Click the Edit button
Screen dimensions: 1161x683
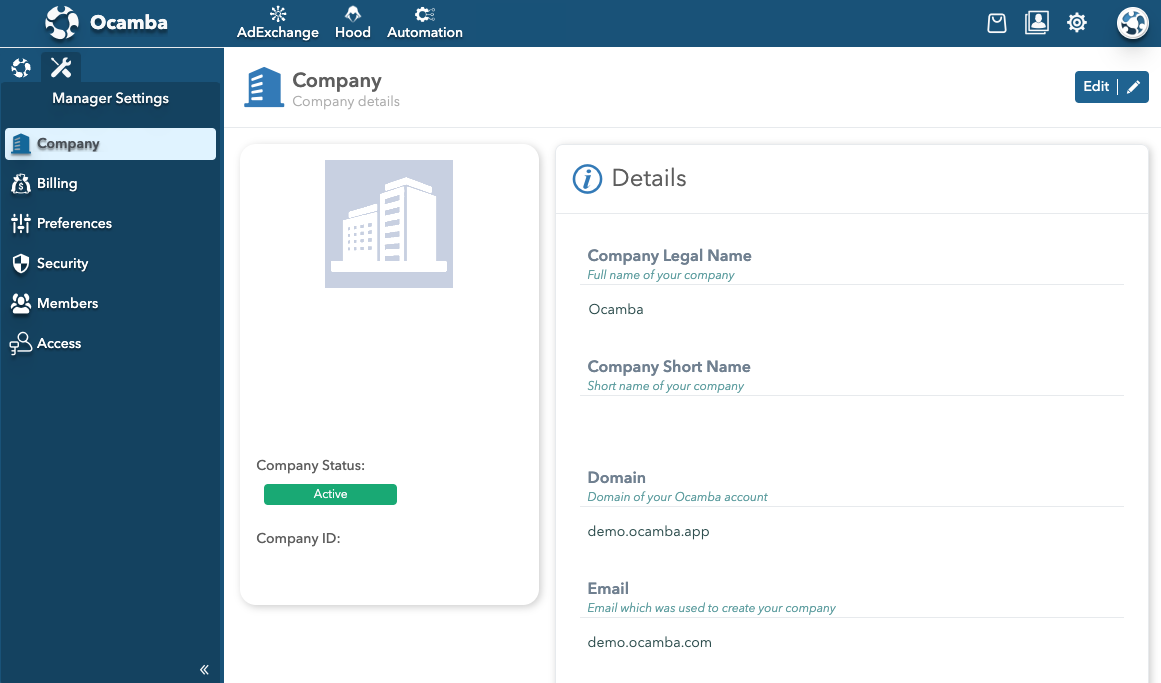click(x=1111, y=87)
